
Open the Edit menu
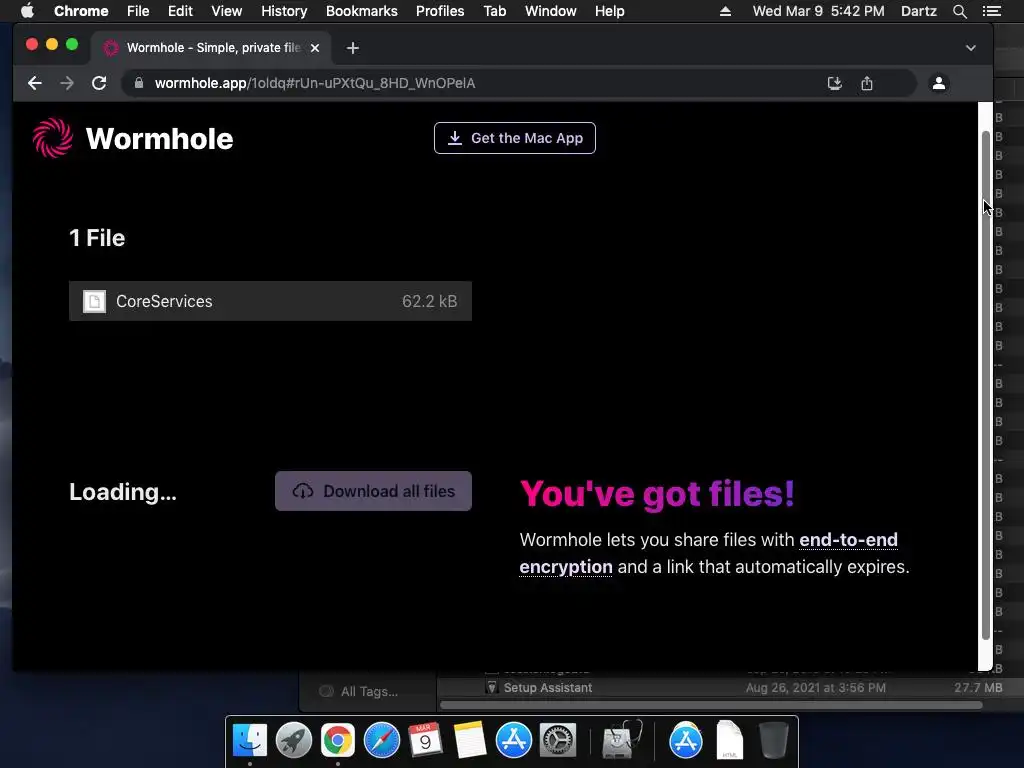[180, 11]
